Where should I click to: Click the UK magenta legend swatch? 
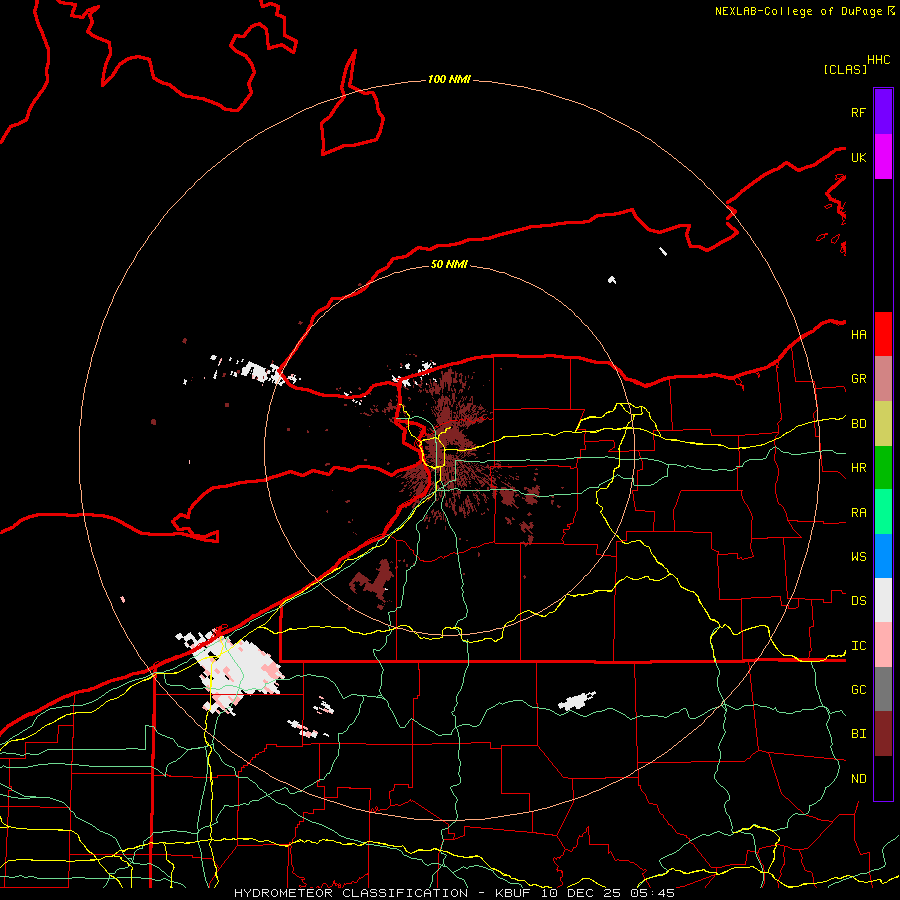883,157
